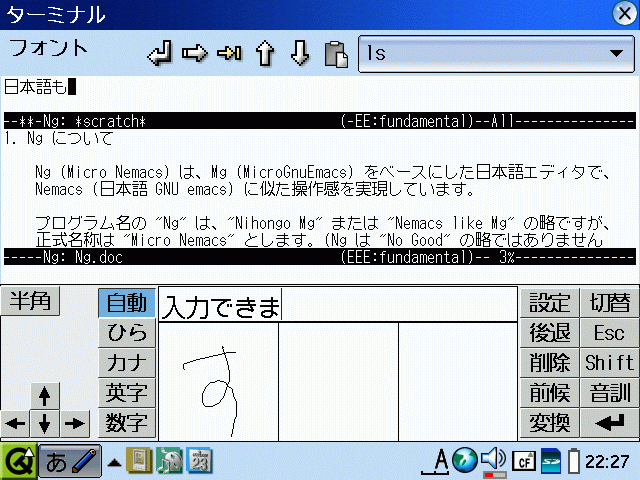Click the 前候 previous candidate button

click(x=549, y=392)
